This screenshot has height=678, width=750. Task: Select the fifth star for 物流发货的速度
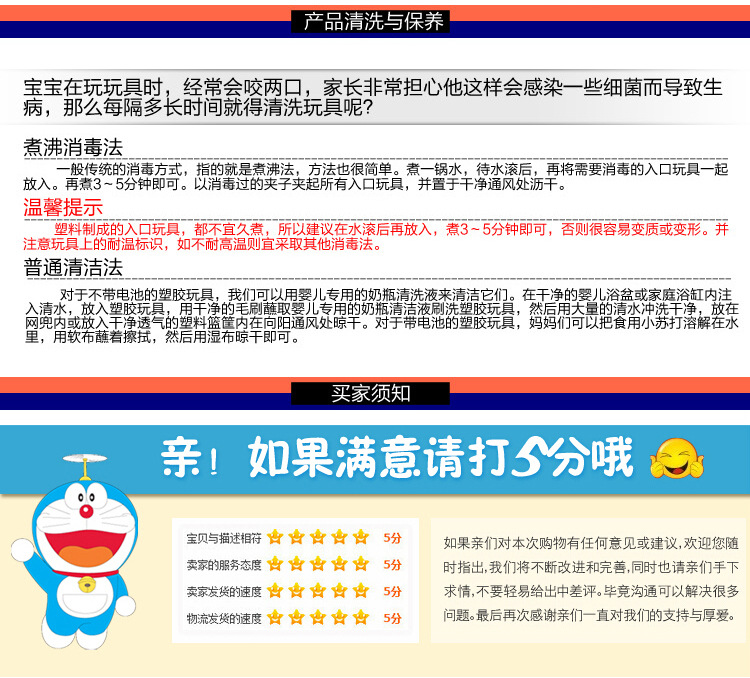(x=360, y=618)
